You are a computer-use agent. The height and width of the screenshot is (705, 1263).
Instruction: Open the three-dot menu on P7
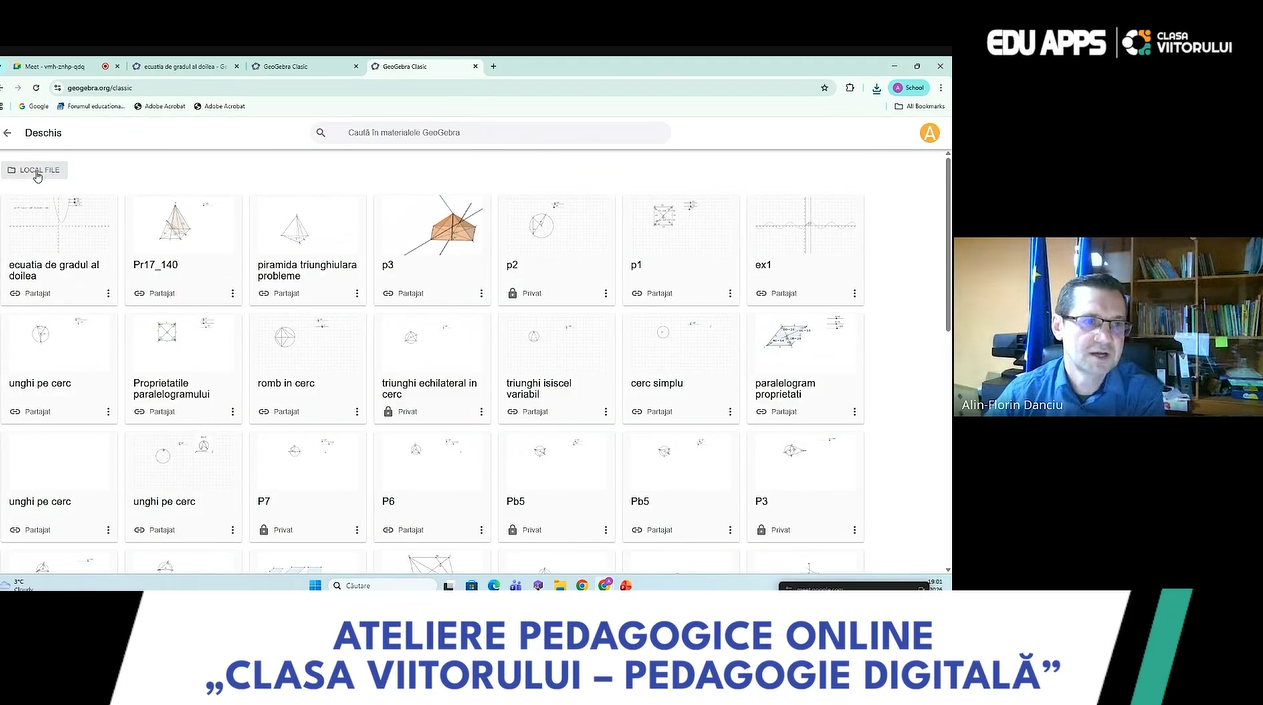click(357, 530)
